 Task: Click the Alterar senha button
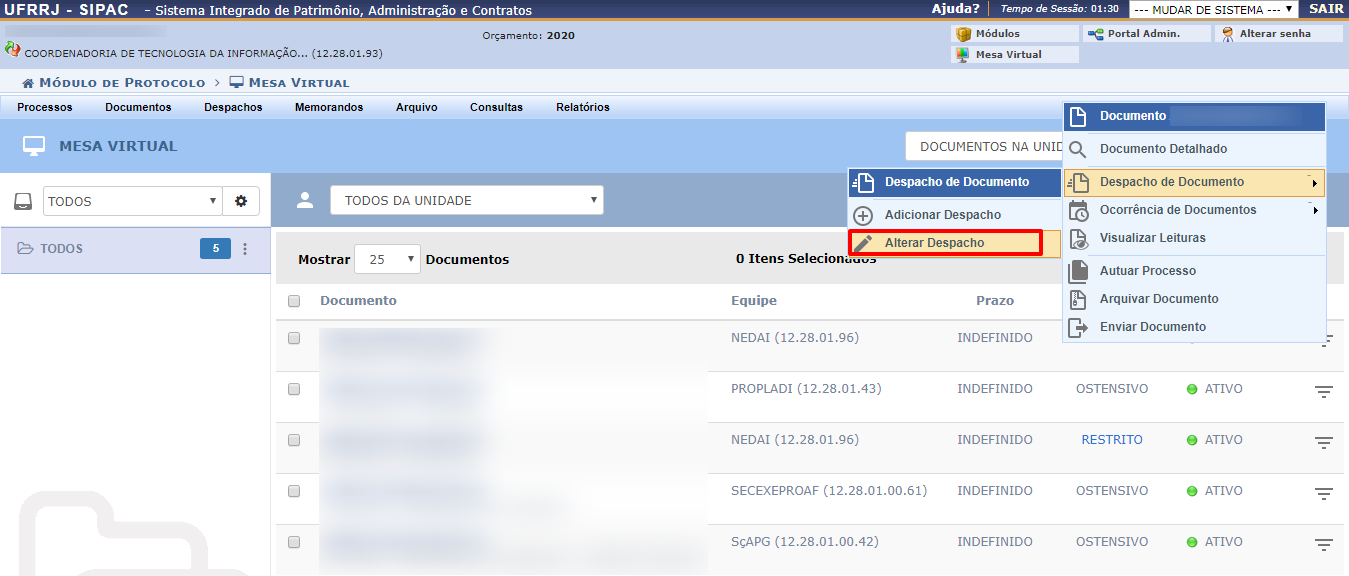coord(1279,34)
